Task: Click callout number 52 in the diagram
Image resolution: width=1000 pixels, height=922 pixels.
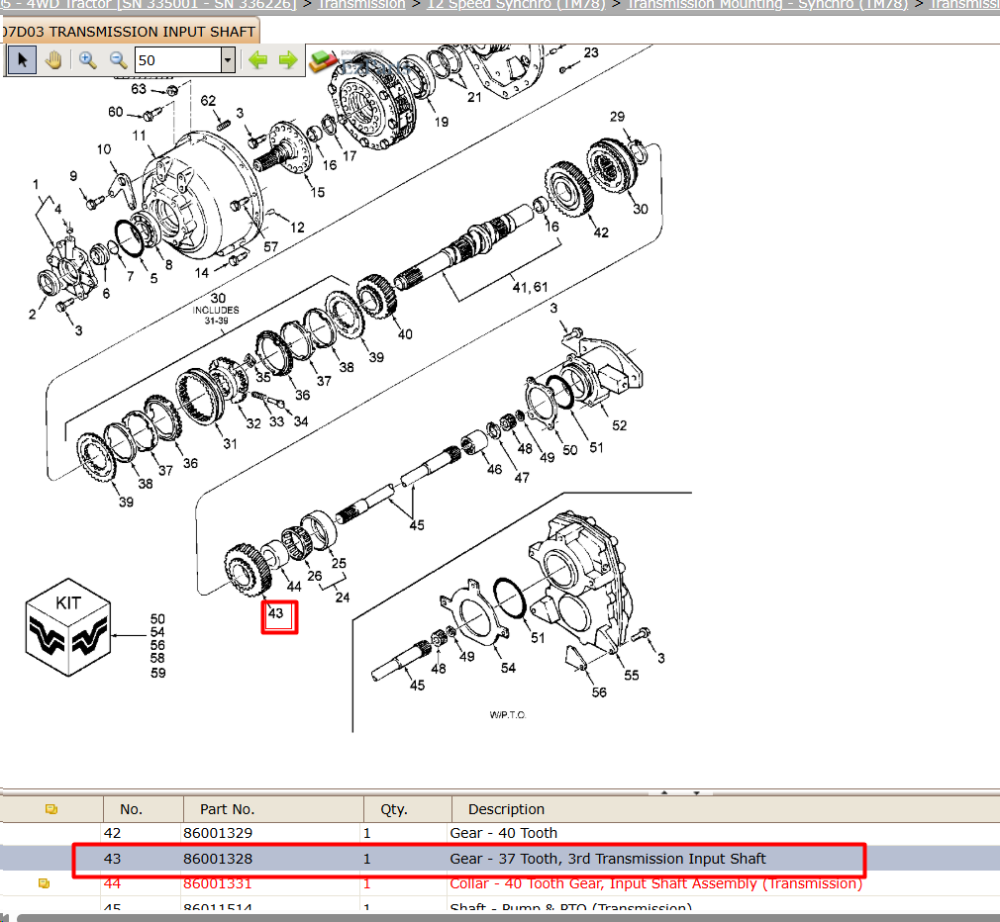Action: [619, 425]
